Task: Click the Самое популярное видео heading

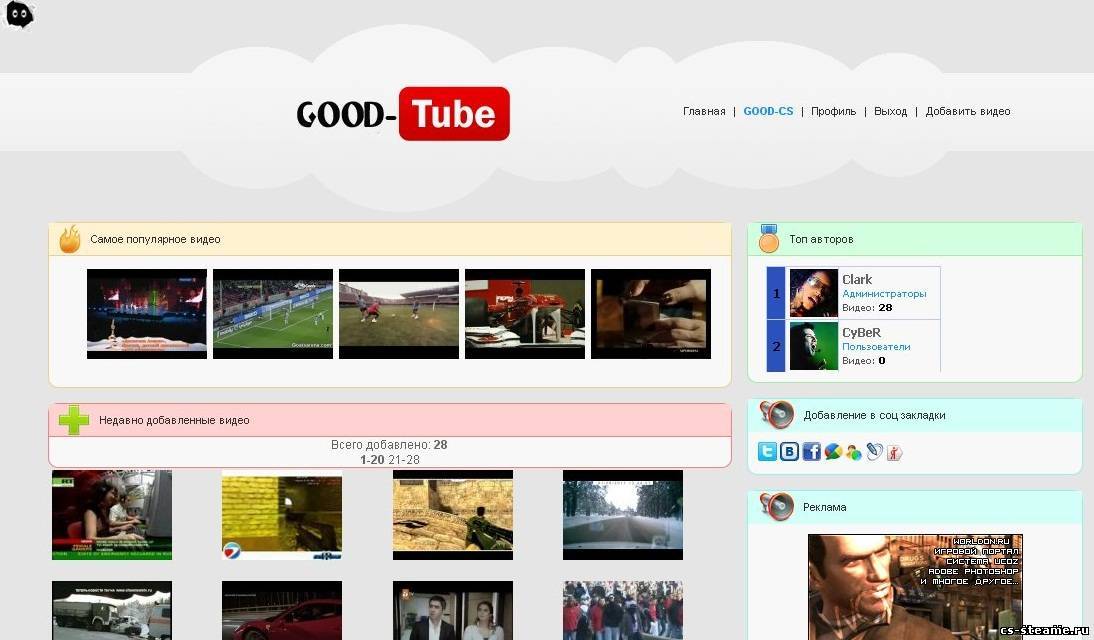Action: coord(155,239)
